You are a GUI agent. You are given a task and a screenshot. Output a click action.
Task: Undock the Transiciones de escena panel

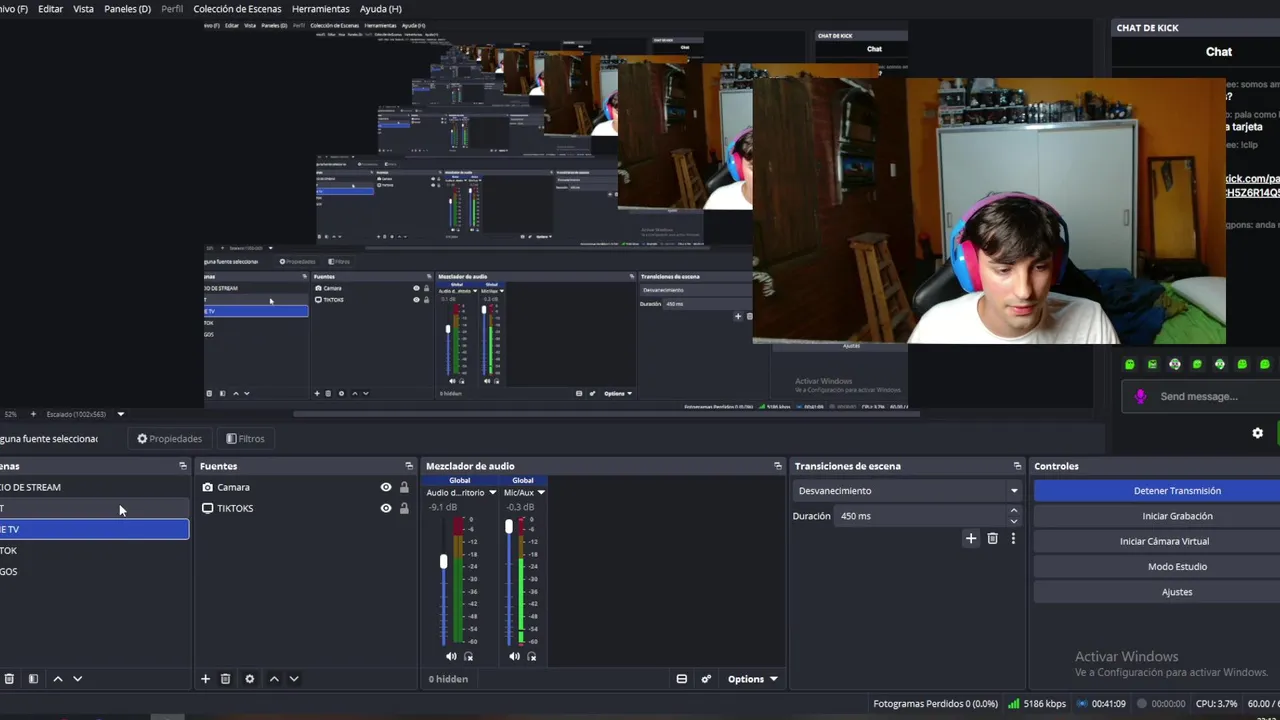(1017, 466)
